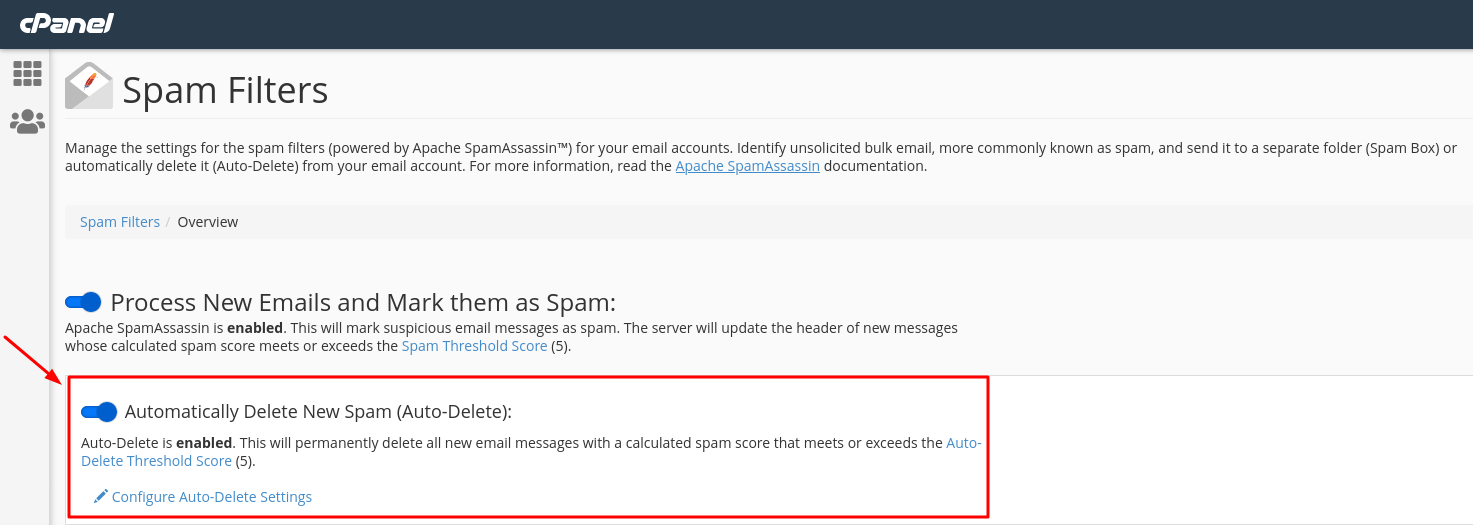Go to Spam Filters breadcrumb link
This screenshot has width=1473, height=525.
coord(120,222)
